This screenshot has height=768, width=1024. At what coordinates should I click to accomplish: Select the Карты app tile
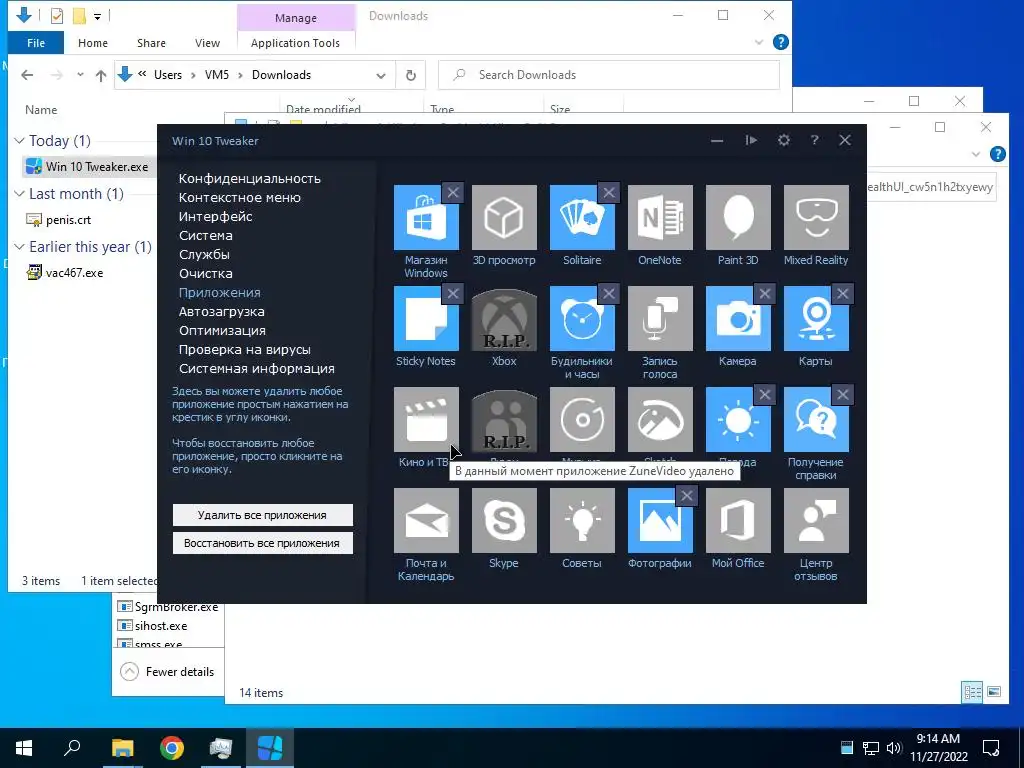816,319
